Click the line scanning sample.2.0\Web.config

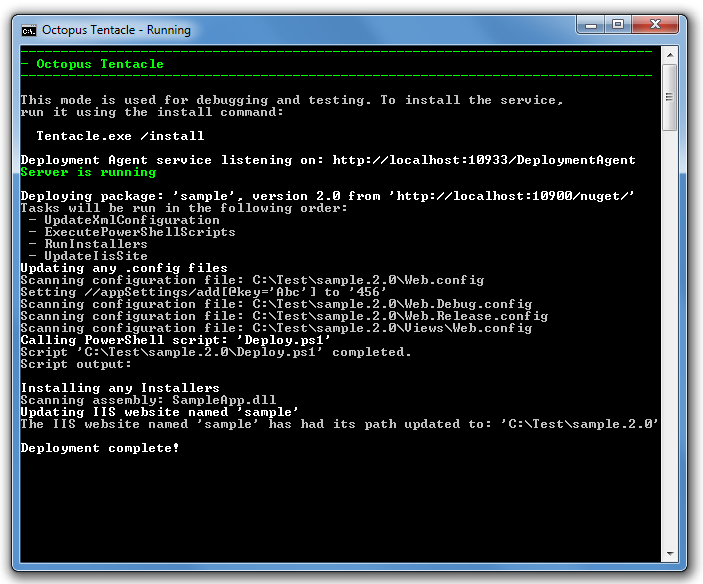coord(252,280)
